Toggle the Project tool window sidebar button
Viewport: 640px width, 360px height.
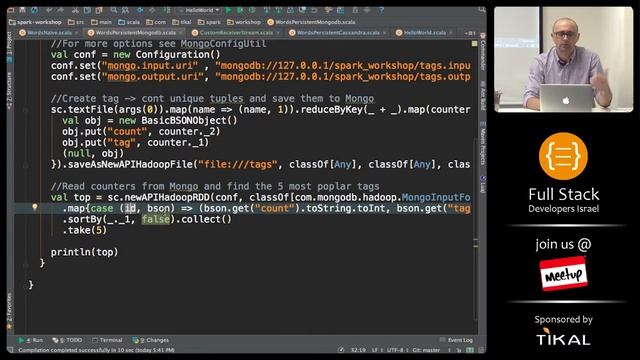tap(10, 46)
